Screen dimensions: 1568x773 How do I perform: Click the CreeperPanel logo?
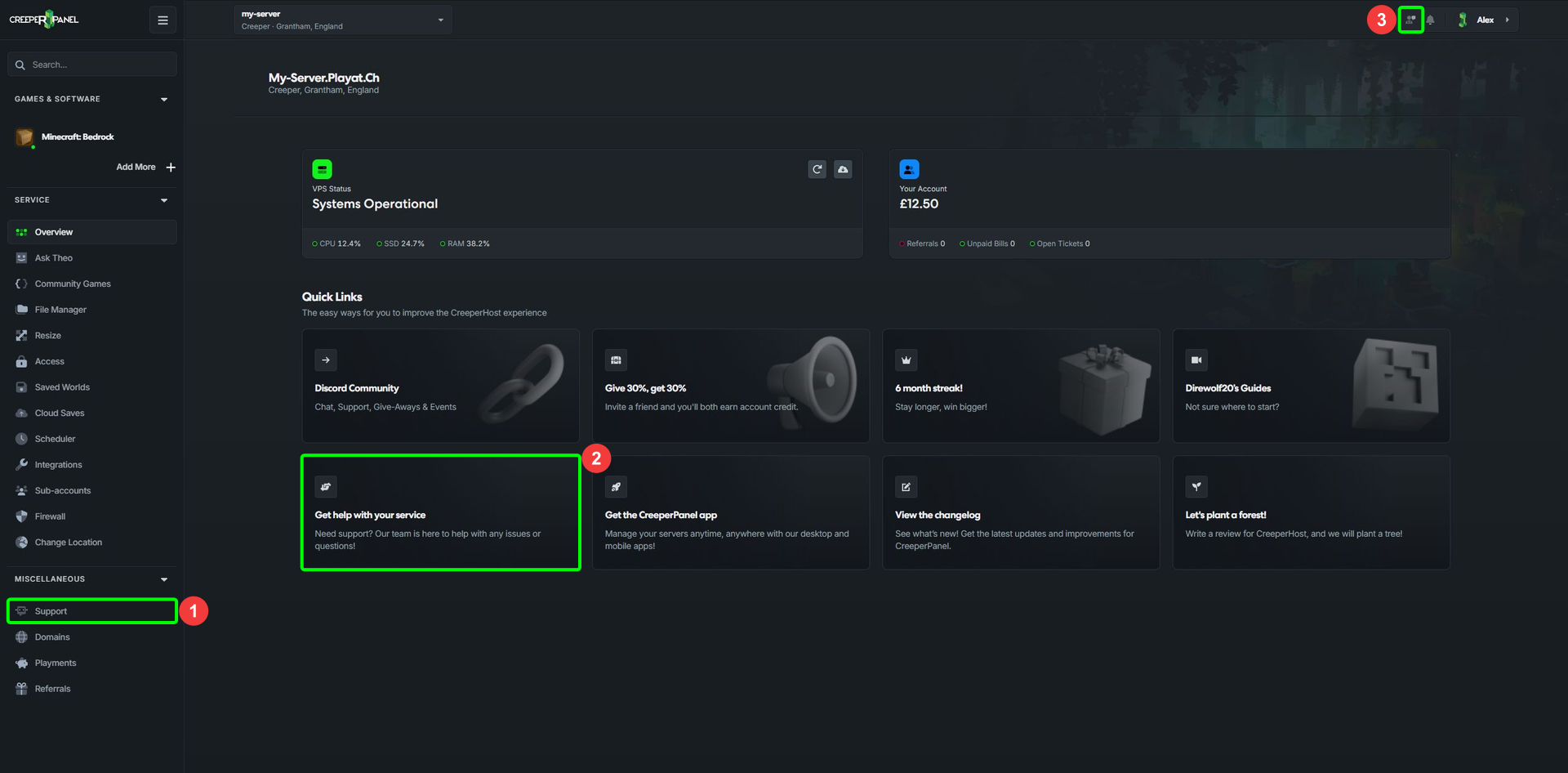pyautogui.click(x=44, y=20)
